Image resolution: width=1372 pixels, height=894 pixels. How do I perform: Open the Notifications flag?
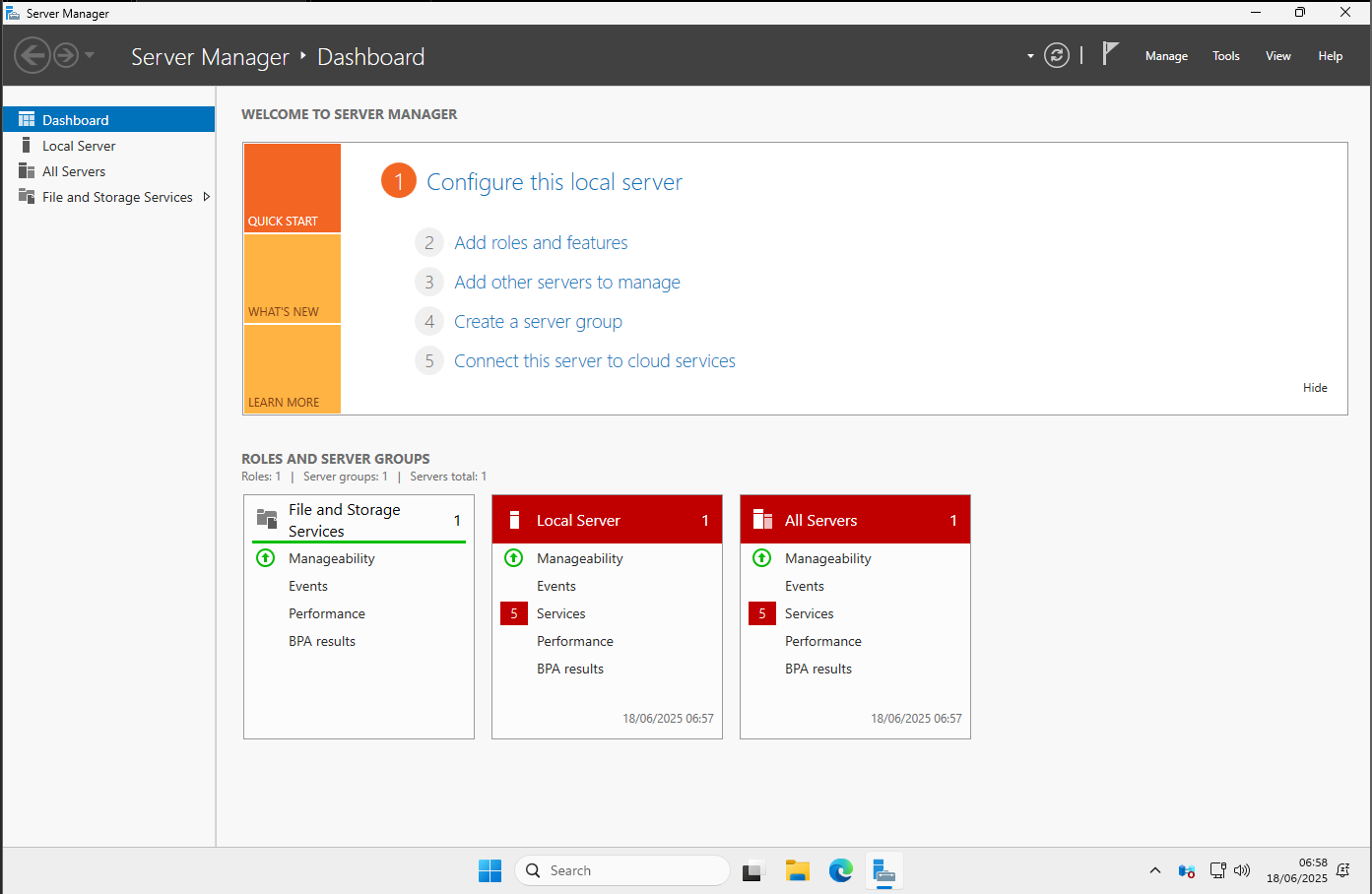tap(1110, 54)
